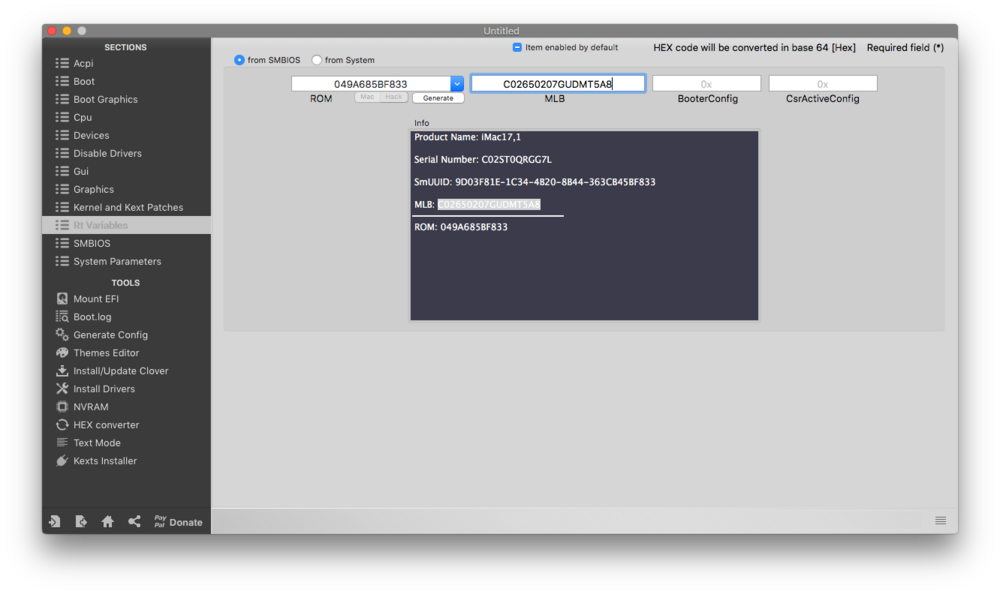Open the NVRAM tool
Screen dimensions: 1000x594
pos(90,407)
